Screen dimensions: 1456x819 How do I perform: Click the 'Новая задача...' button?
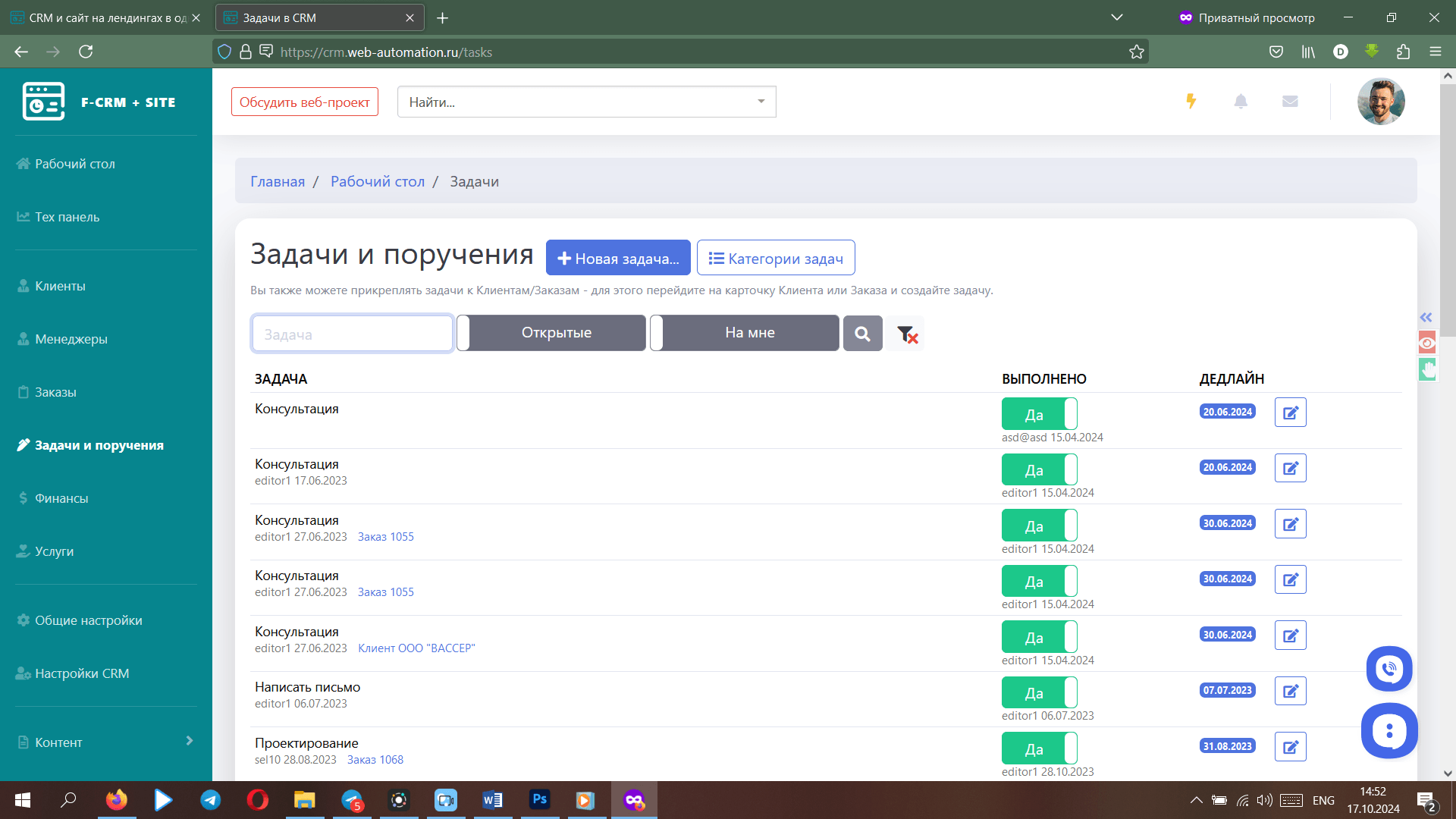coord(617,258)
